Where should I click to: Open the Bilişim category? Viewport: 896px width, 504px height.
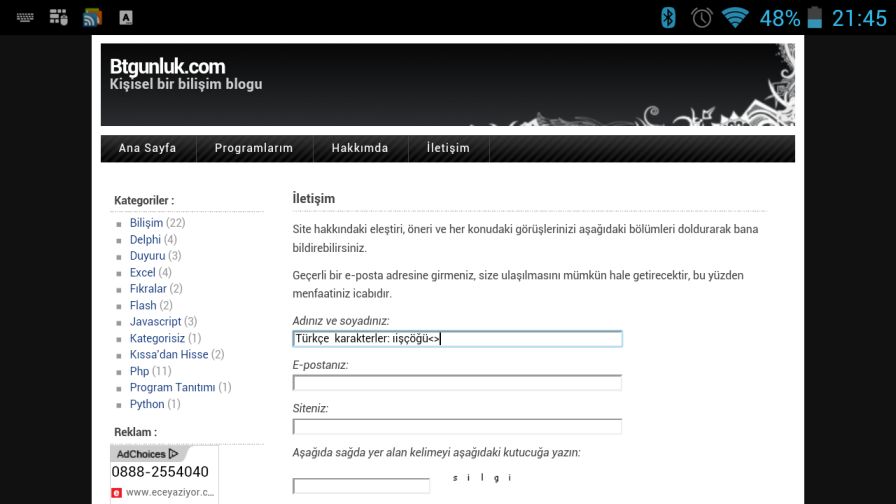pos(146,223)
